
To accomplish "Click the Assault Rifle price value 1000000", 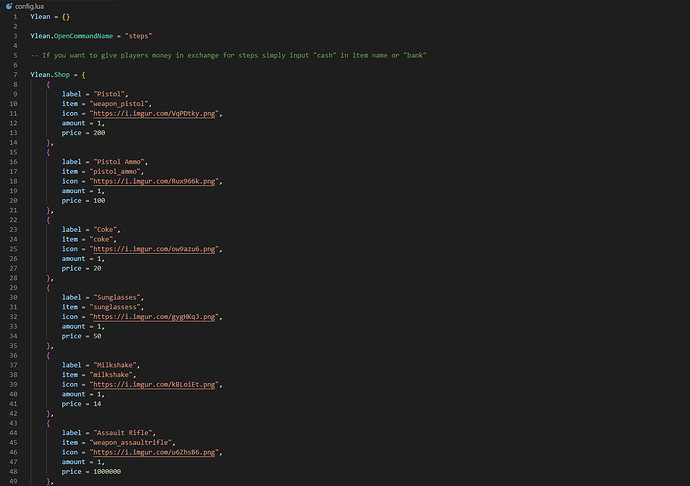I will [106, 471].
